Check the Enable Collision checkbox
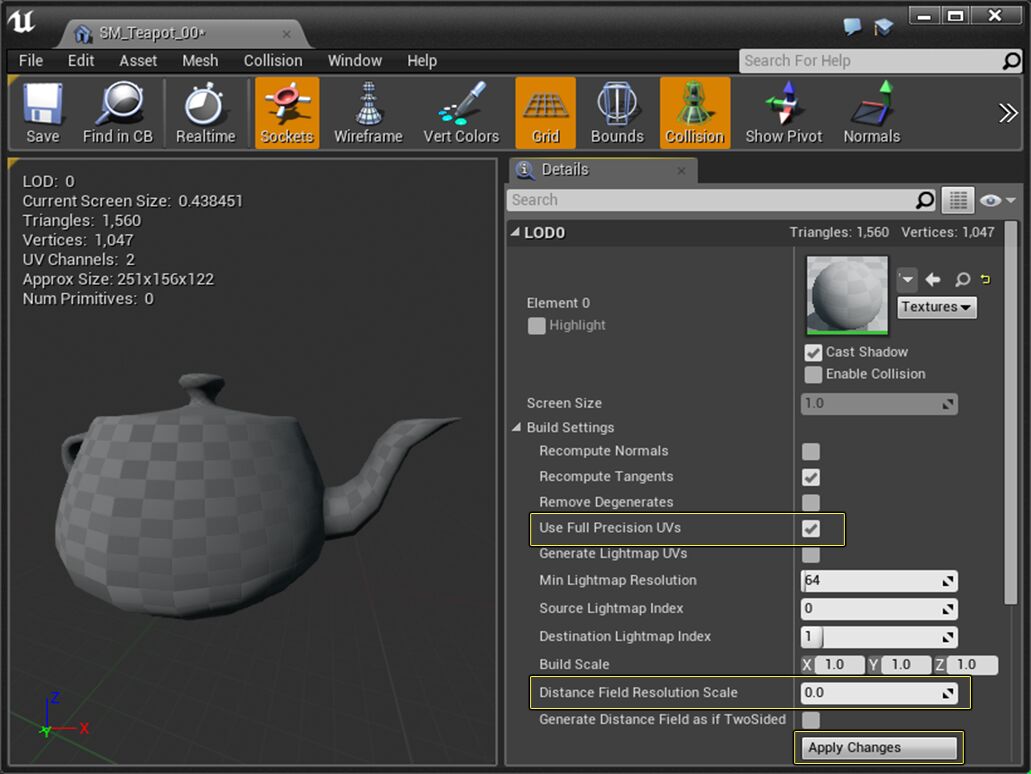 tap(813, 375)
